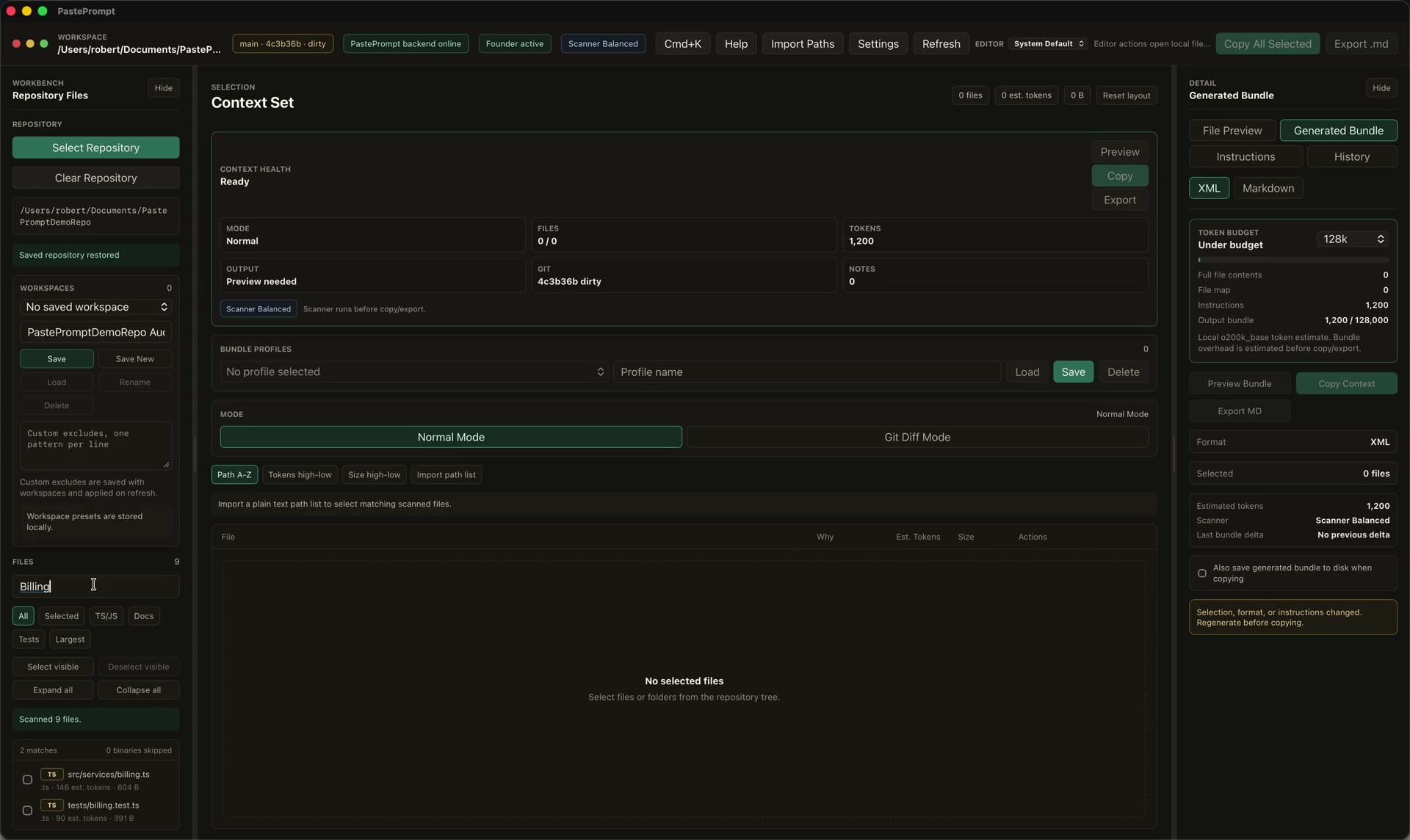This screenshot has width=1410, height=840.
Task: Click Preview Bundle
Action: [1239, 383]
